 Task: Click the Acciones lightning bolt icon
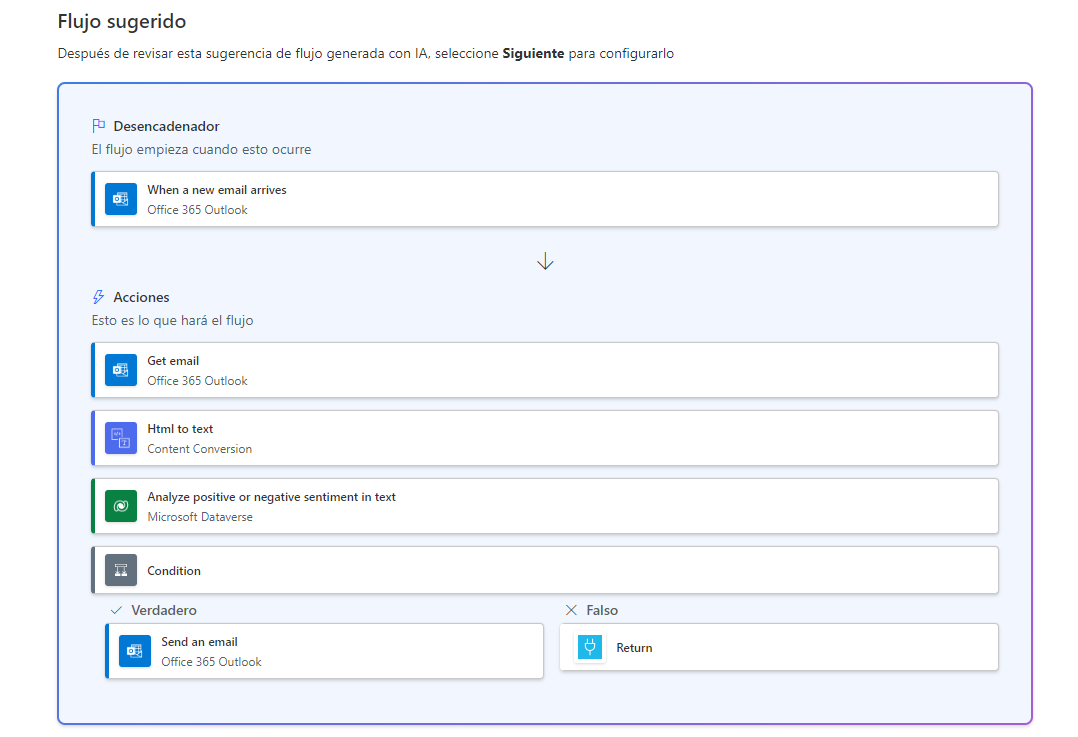point(98,297)
